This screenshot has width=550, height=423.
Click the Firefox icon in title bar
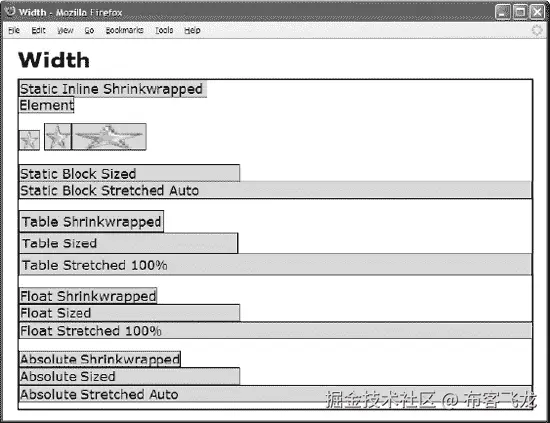(x=10, y=12)
